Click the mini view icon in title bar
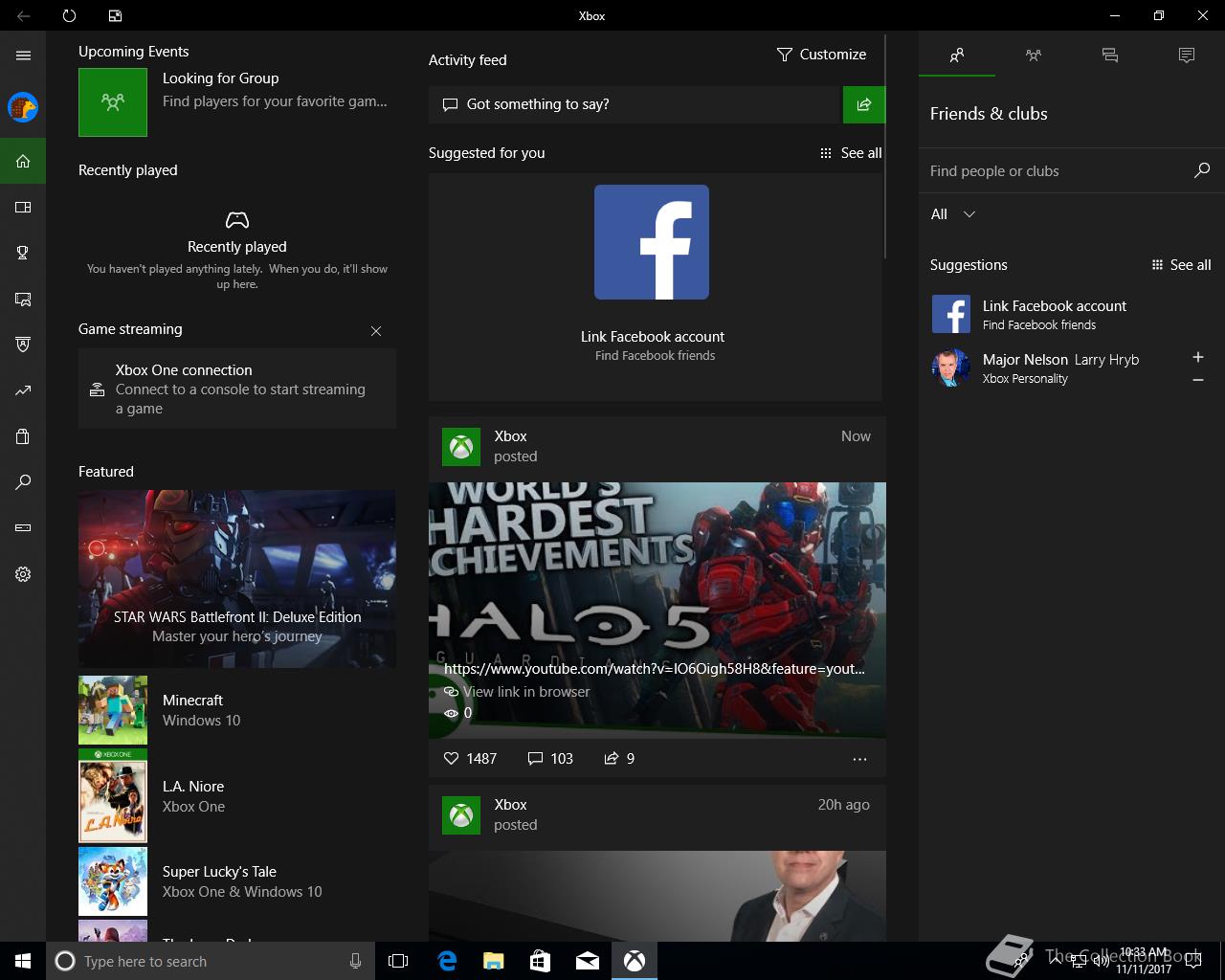The height and width of the screenshot is (980, 1225). pyautogui.click(x=115, y=15)
